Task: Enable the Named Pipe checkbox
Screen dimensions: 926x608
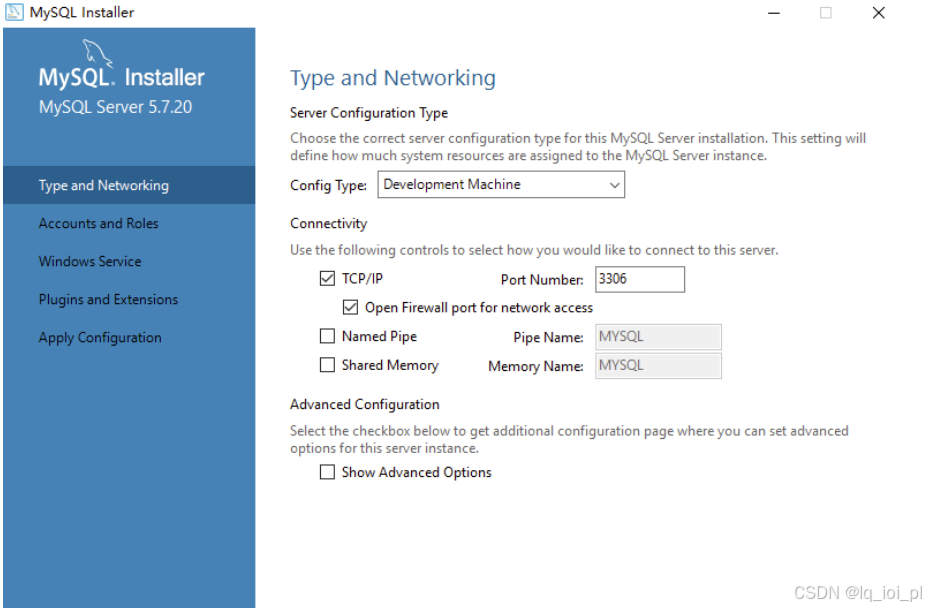Action: pos(327,336)
